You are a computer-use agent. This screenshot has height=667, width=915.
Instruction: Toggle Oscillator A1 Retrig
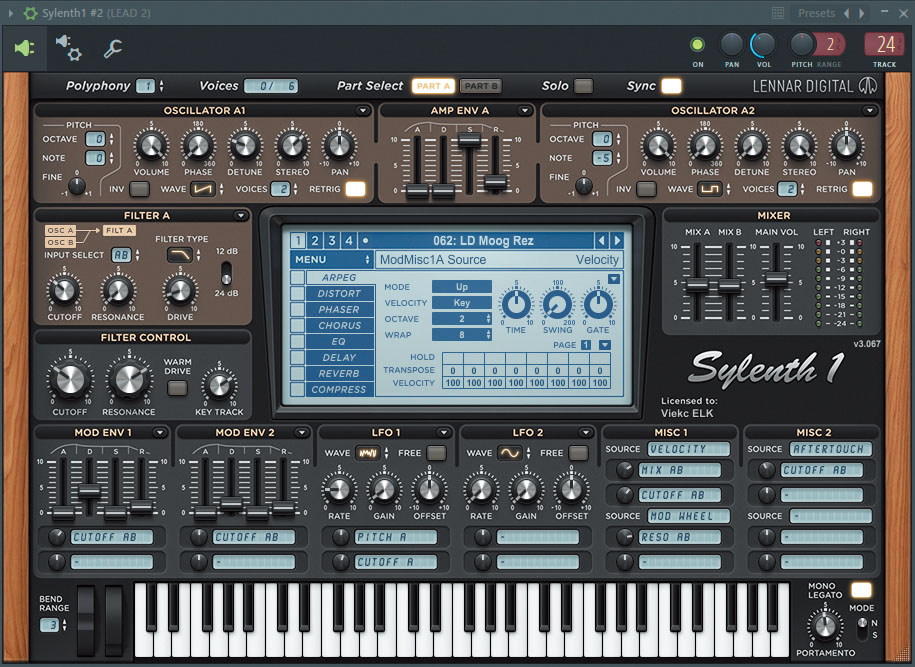[355, 189]
